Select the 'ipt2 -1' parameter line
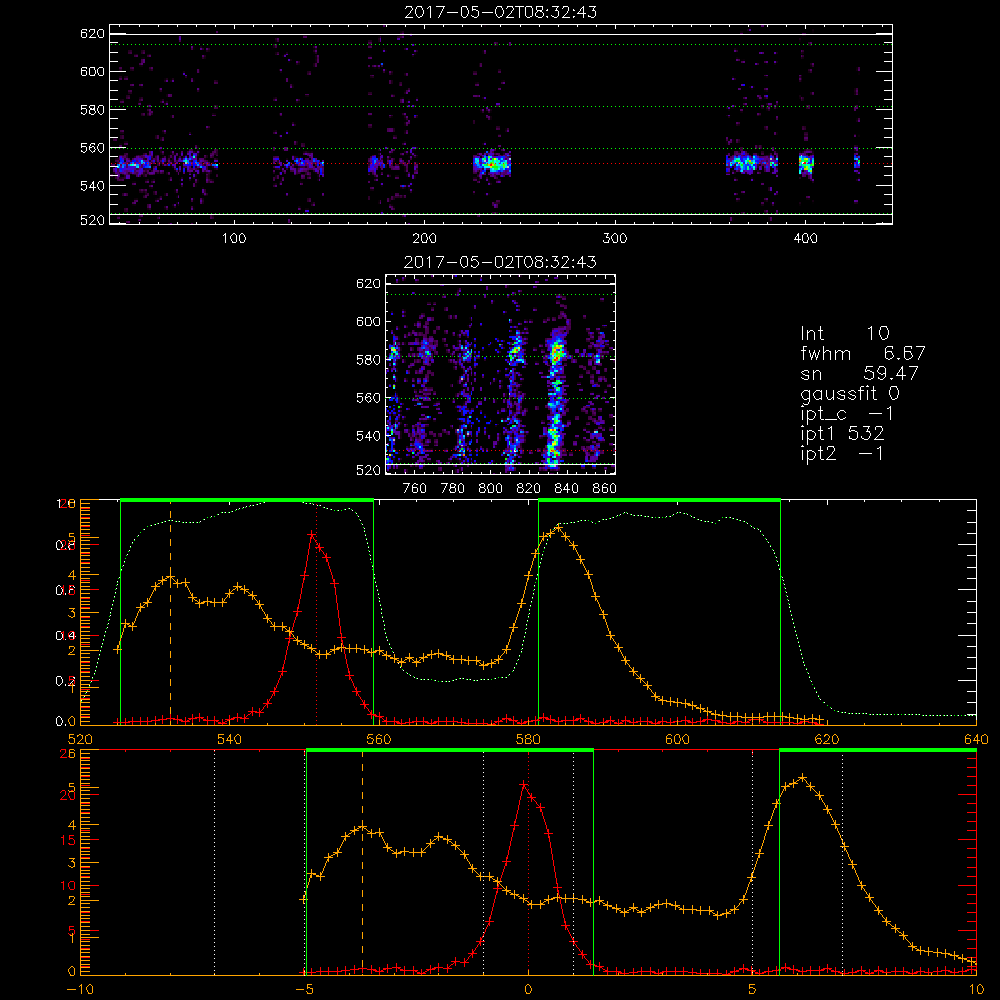 click(x=842, y=453)
